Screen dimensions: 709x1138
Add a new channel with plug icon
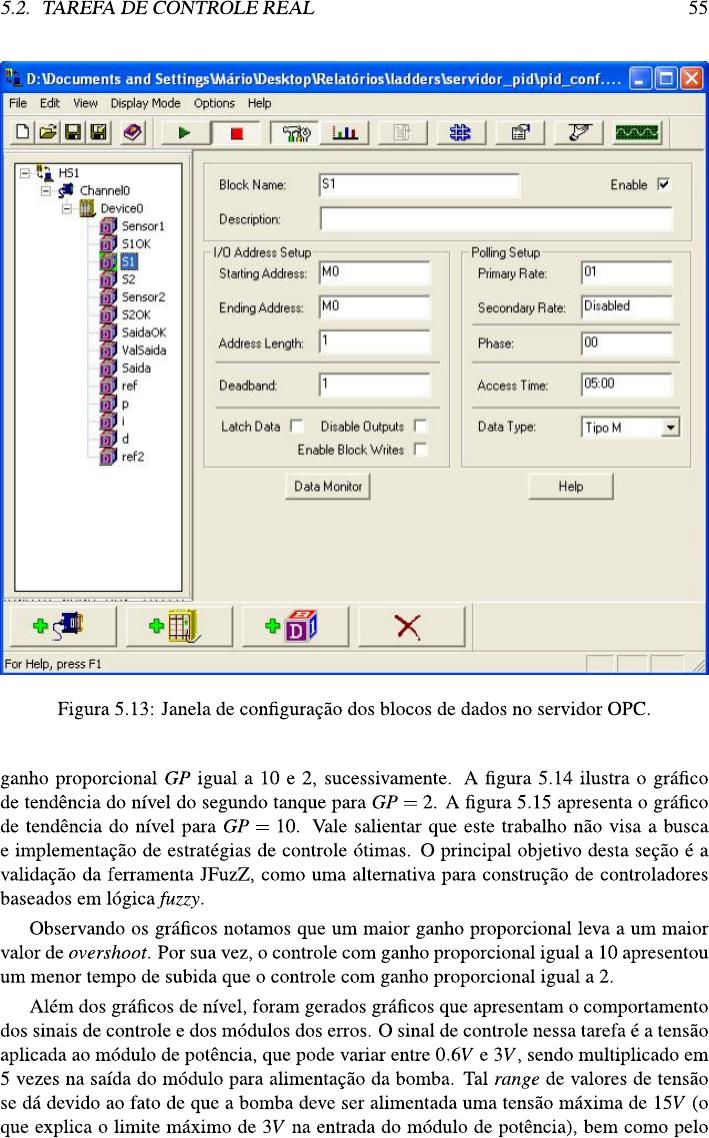pos(61,625)
